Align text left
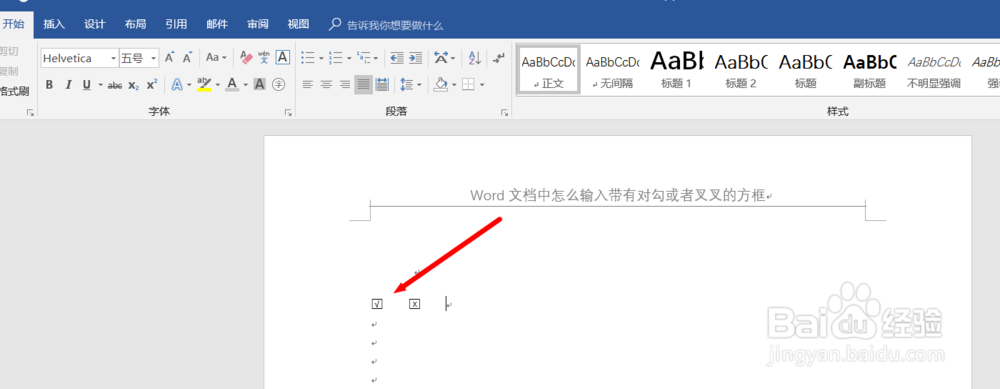Viewport: 1000px width, 389px height. click(308, 84)
